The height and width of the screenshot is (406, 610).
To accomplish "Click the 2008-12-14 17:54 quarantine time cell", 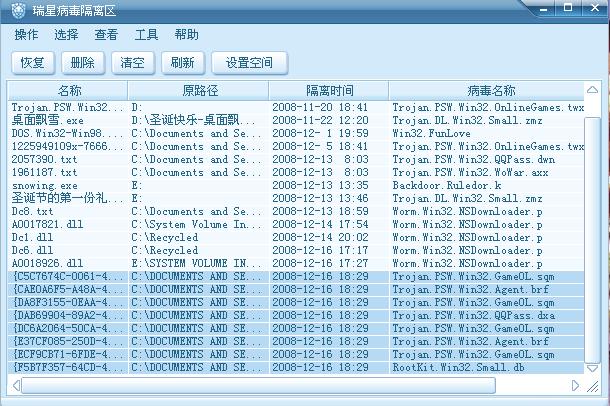I will tap(320, 224).
